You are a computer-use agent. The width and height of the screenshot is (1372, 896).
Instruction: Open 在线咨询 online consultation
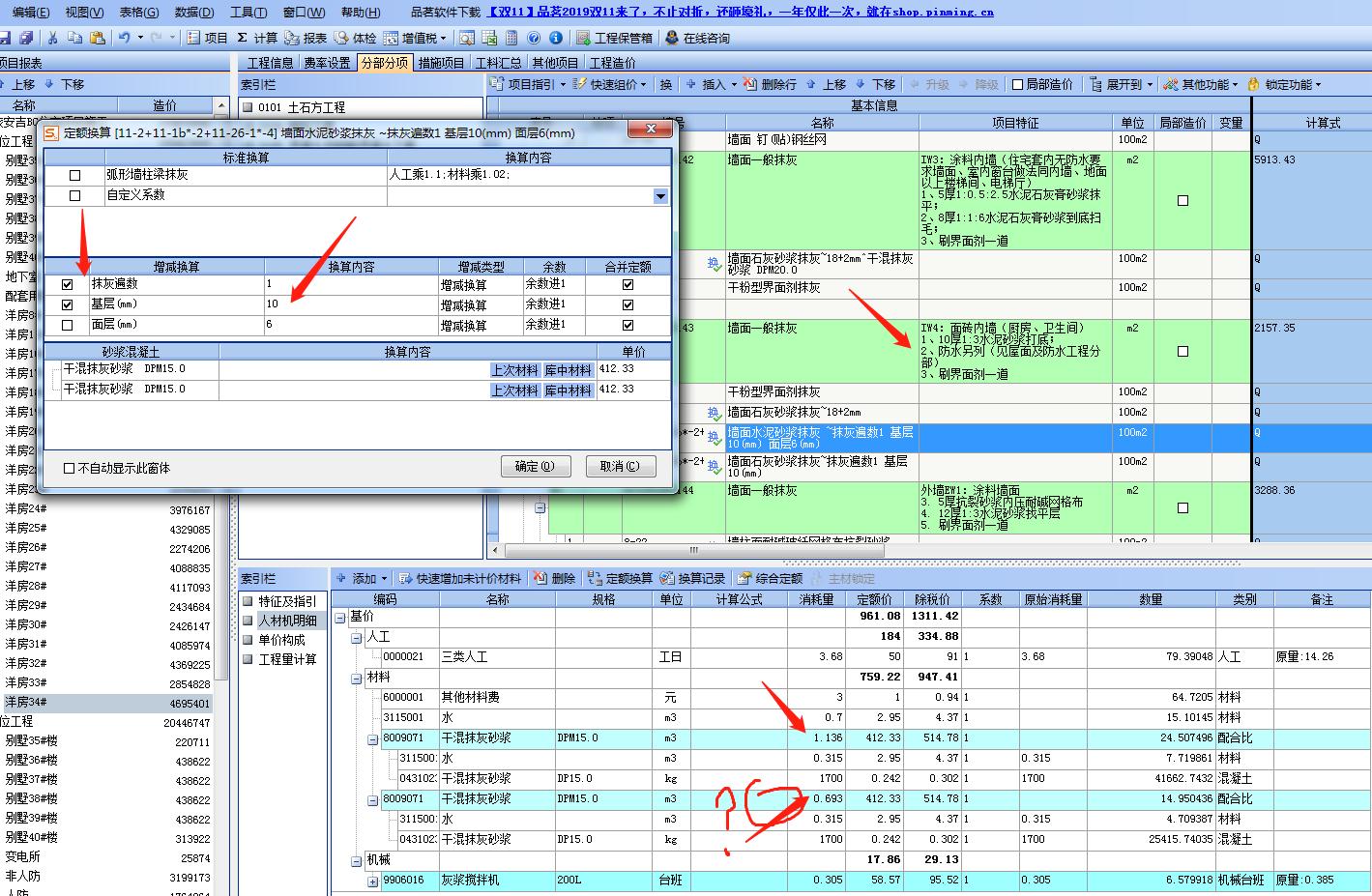pos(697,38)
